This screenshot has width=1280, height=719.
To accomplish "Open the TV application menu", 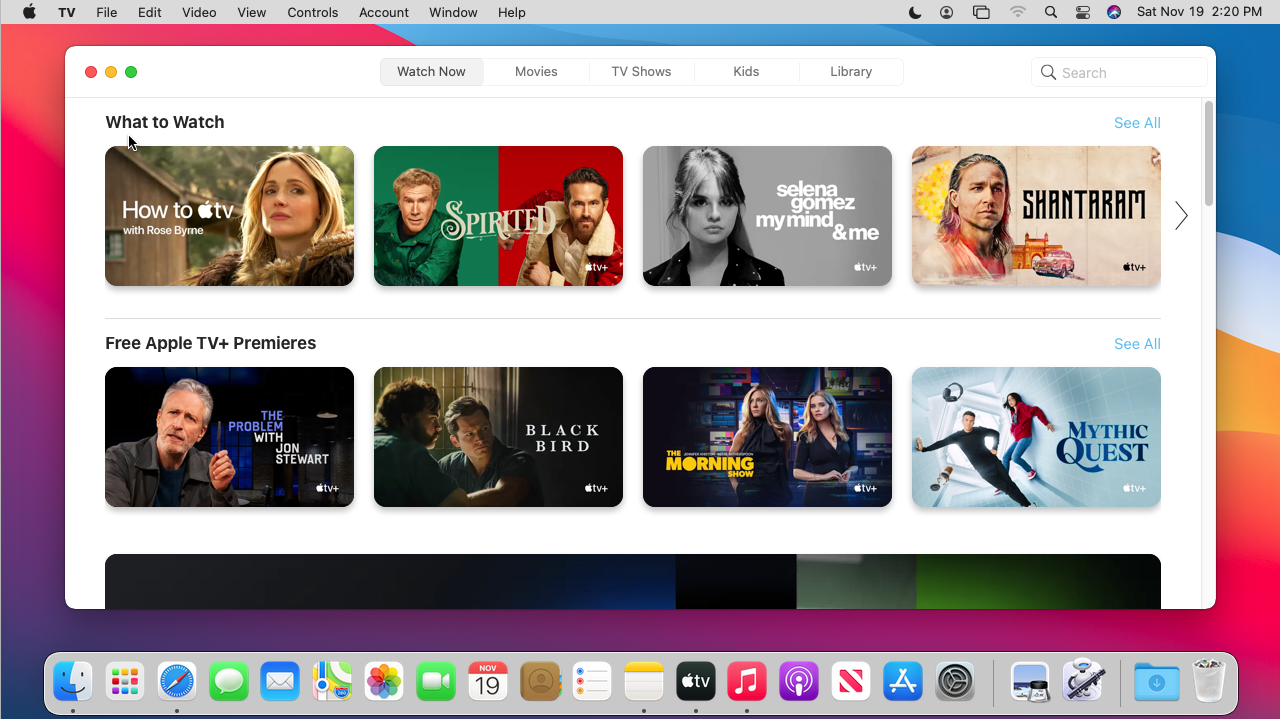I will click(67, 12).
